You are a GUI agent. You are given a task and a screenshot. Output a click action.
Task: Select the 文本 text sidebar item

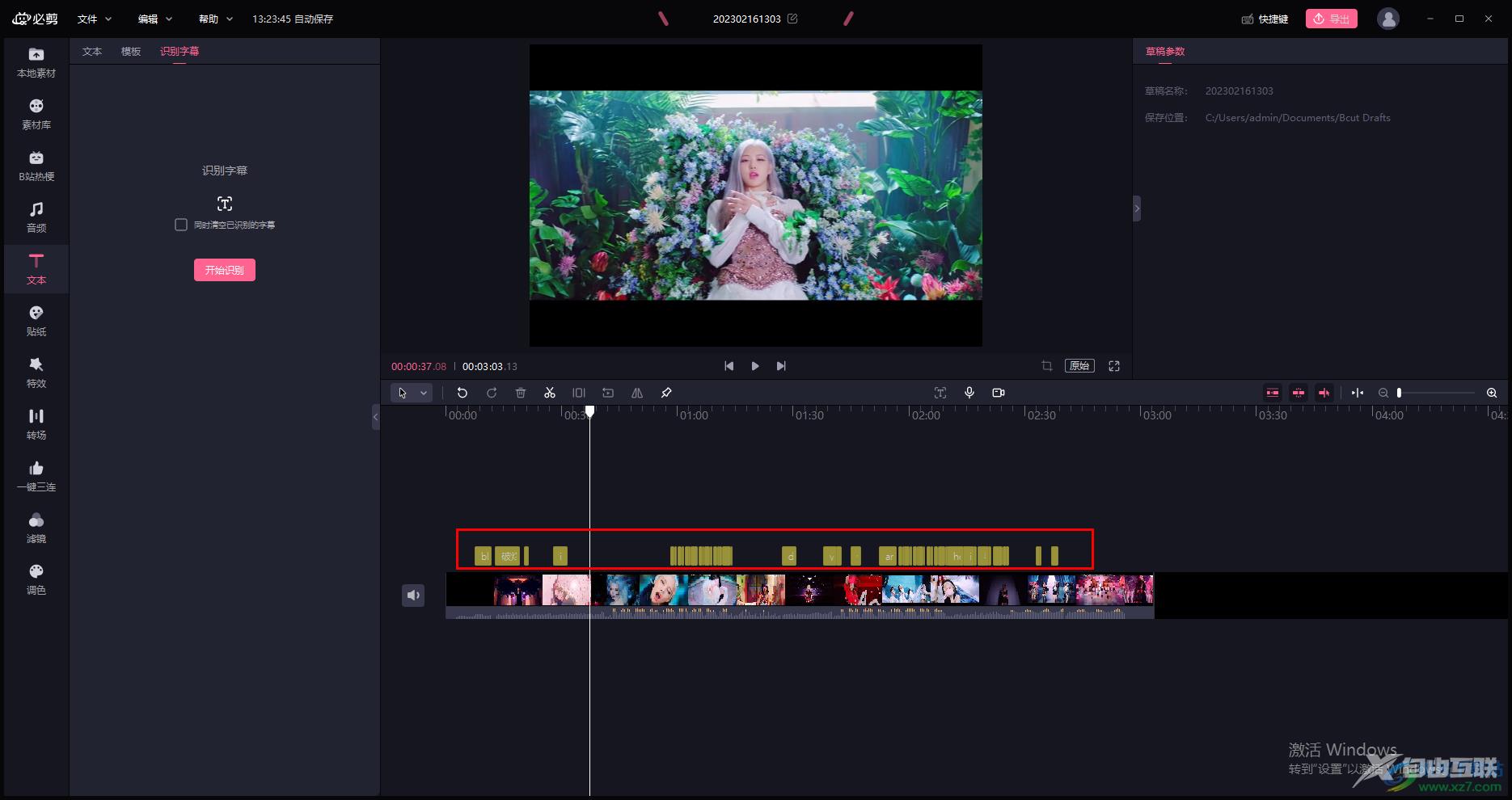pos(36,269)
